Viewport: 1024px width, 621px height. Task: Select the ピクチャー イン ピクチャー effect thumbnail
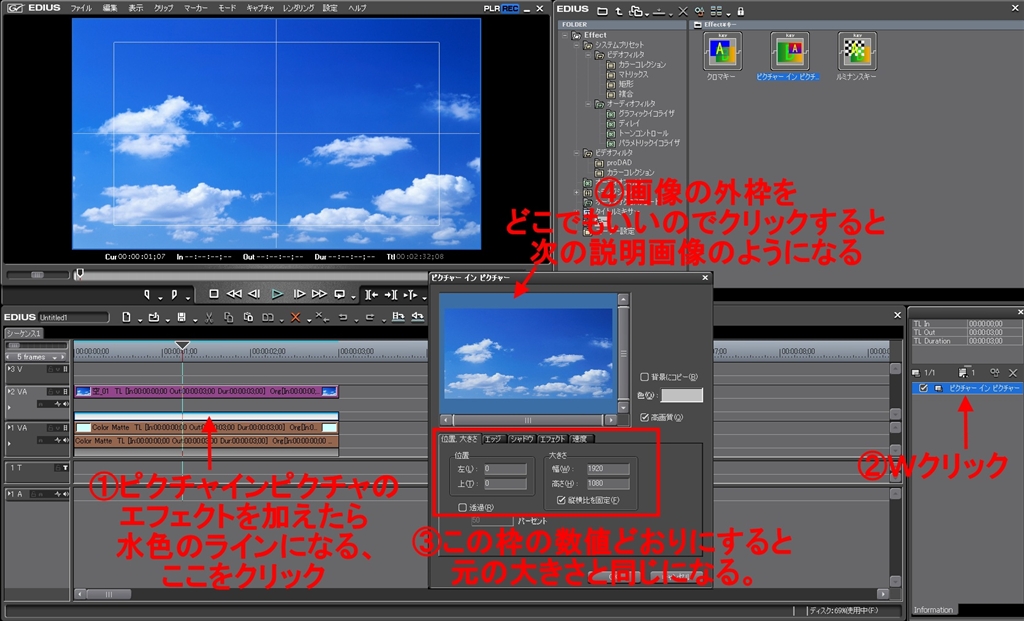(789, 53)
